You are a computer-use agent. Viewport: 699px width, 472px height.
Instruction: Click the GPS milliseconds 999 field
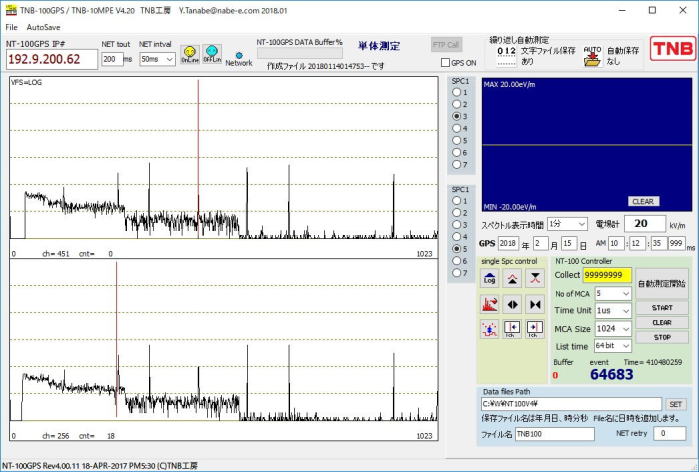click(x=677, y=243)
